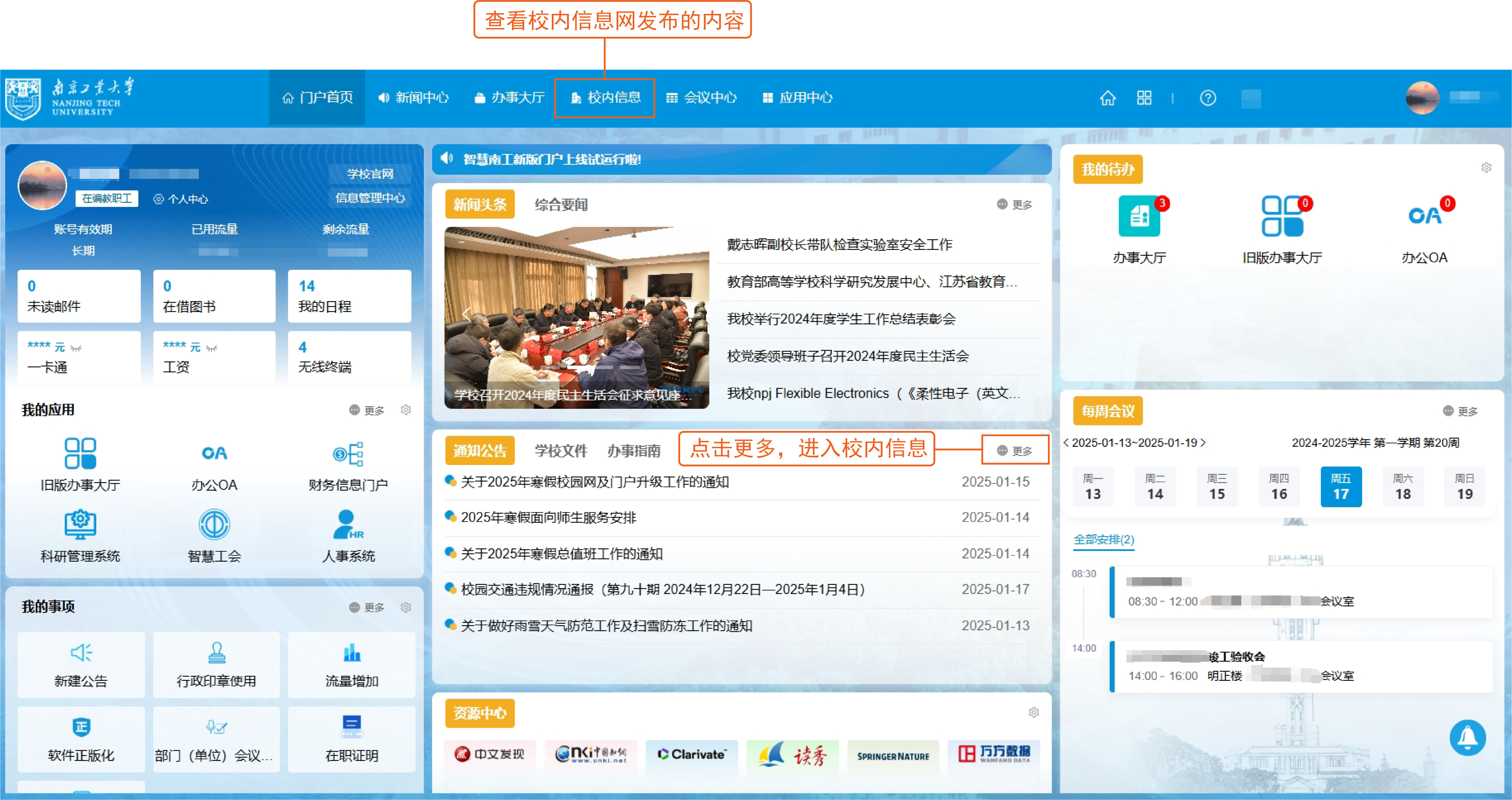Open the 我的日程 card showing 14

pyautogui.click(x=350, y=296)
